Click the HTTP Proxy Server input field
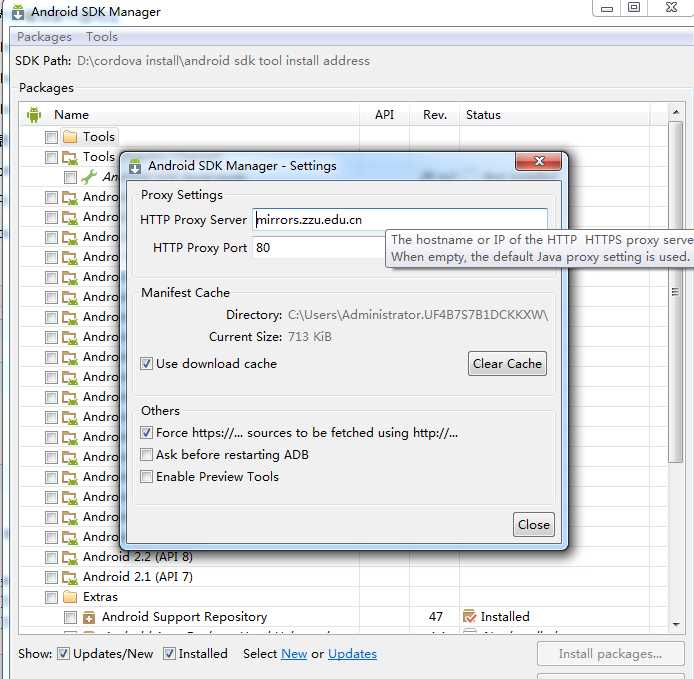Image resolution: width=694 pixels, height=679 pixels. tap(400, 220)
